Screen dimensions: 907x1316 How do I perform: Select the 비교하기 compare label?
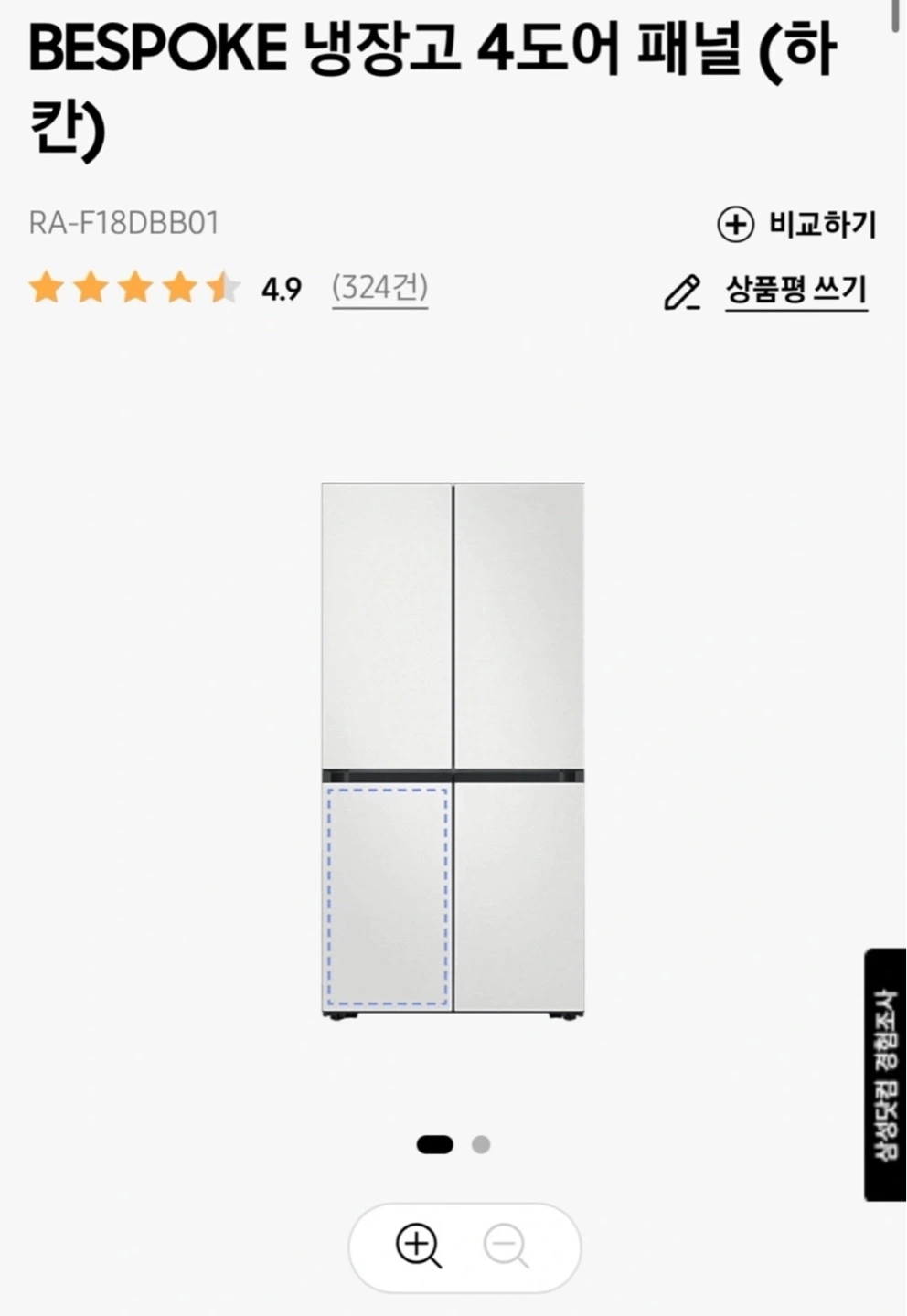point(822,224)
